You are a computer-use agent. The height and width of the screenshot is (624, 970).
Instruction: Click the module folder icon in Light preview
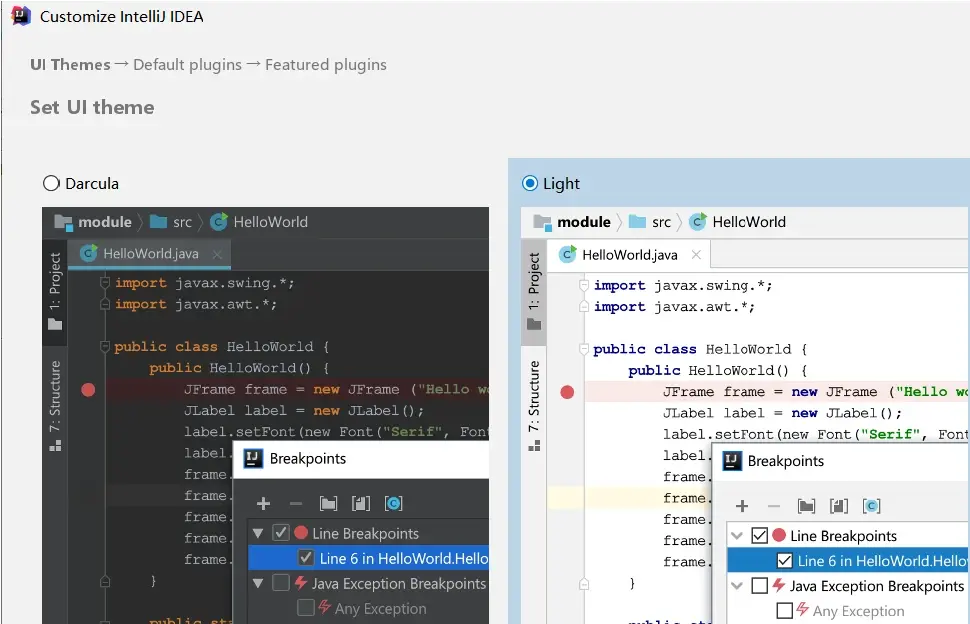click(x=542, y=222)
